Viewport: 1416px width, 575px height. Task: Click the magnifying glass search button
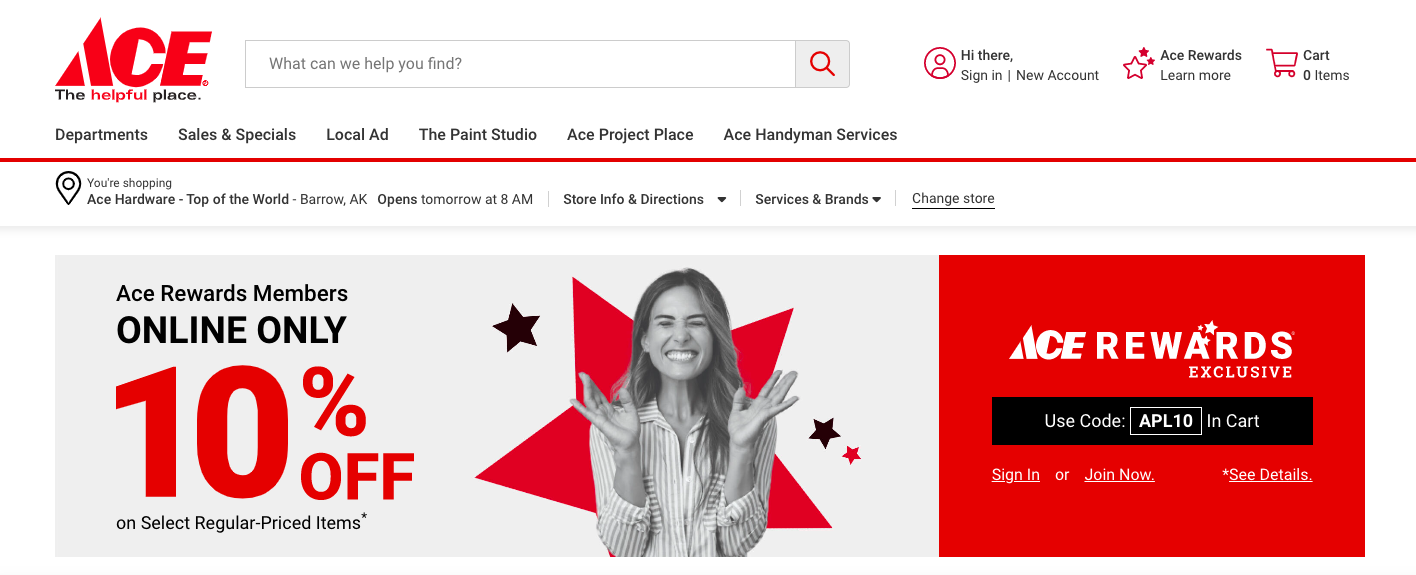pyautogui.click(x=822, y=64)
